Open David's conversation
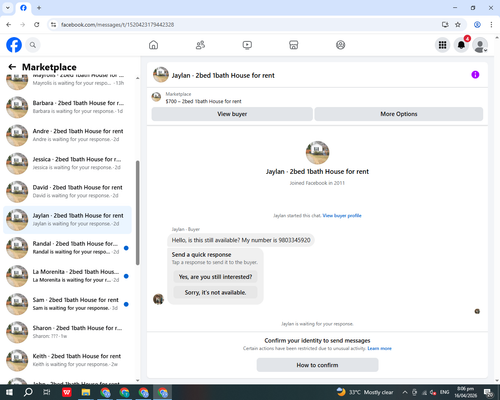Viewport: 500px width, 400px height. (x=67, y=191)
